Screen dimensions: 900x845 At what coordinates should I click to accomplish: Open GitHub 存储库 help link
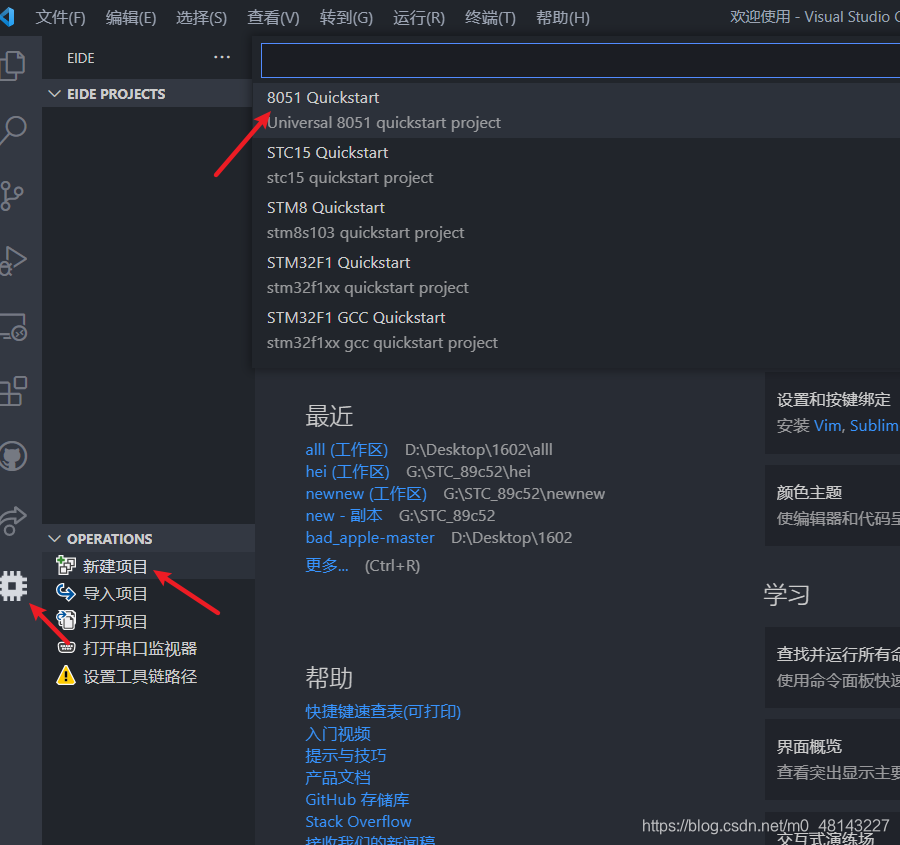click(357, 800)
